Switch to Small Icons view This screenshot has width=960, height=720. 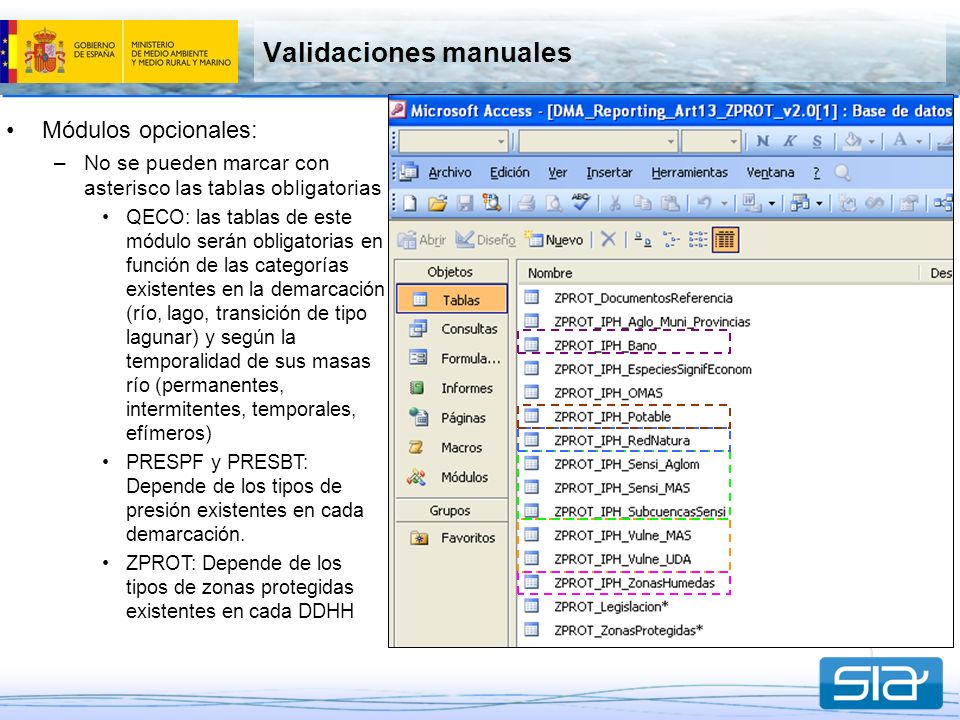[671, 239]
